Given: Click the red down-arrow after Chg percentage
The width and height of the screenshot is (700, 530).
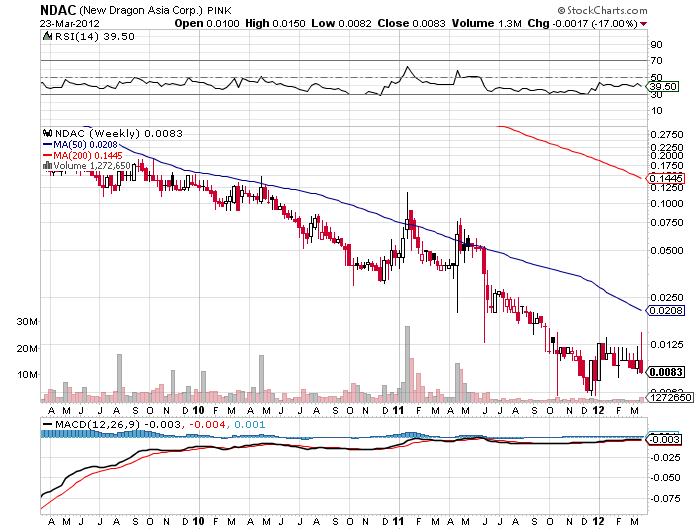Looking at the screenshot, I should pyautogui.click(x=643, y=24).
